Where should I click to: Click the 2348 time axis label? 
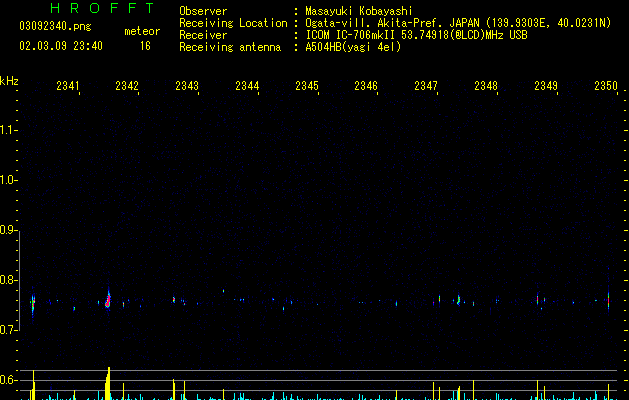pos(486,86)
